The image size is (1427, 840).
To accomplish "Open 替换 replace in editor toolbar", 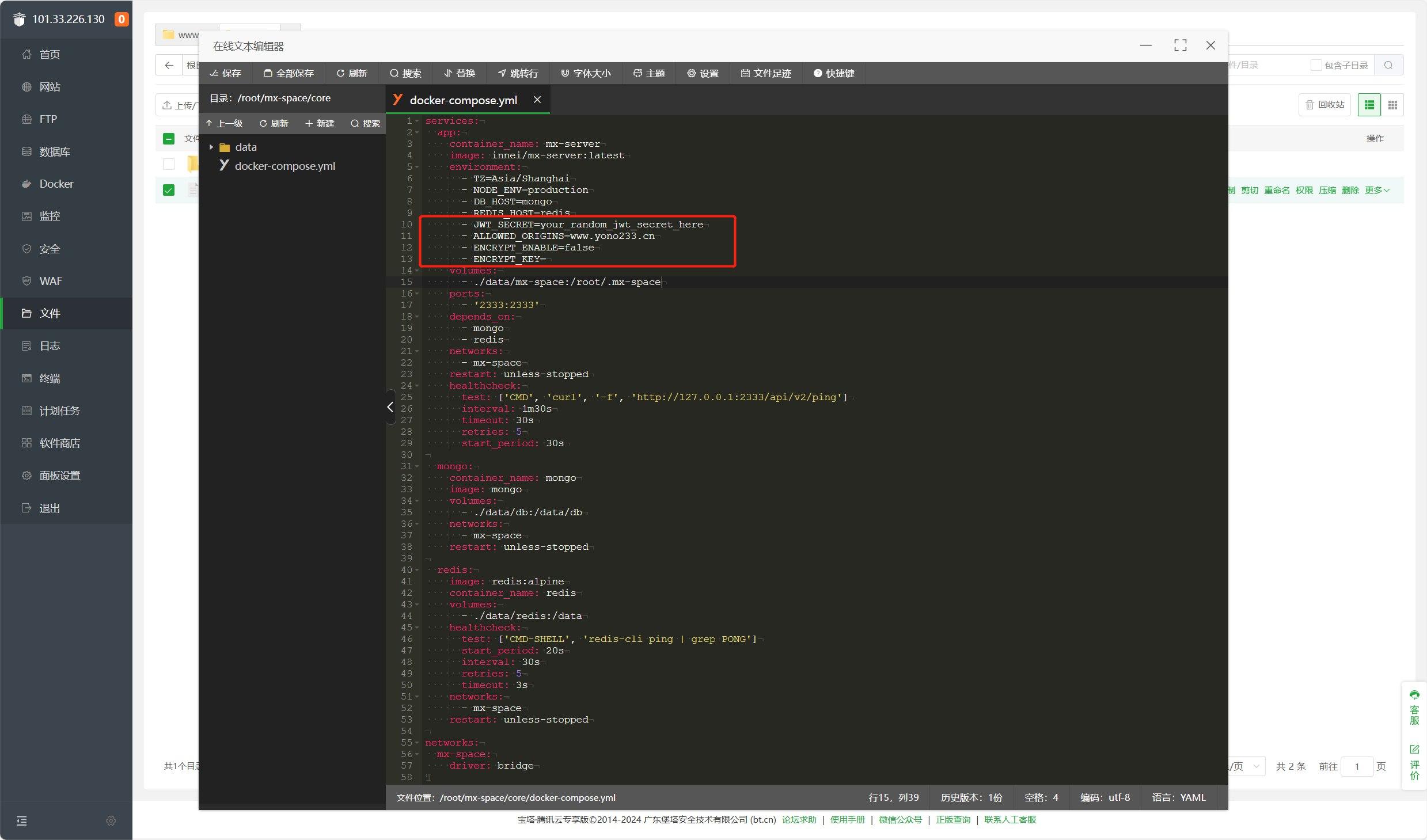I will pyautogui.click(x=460, y=73).
